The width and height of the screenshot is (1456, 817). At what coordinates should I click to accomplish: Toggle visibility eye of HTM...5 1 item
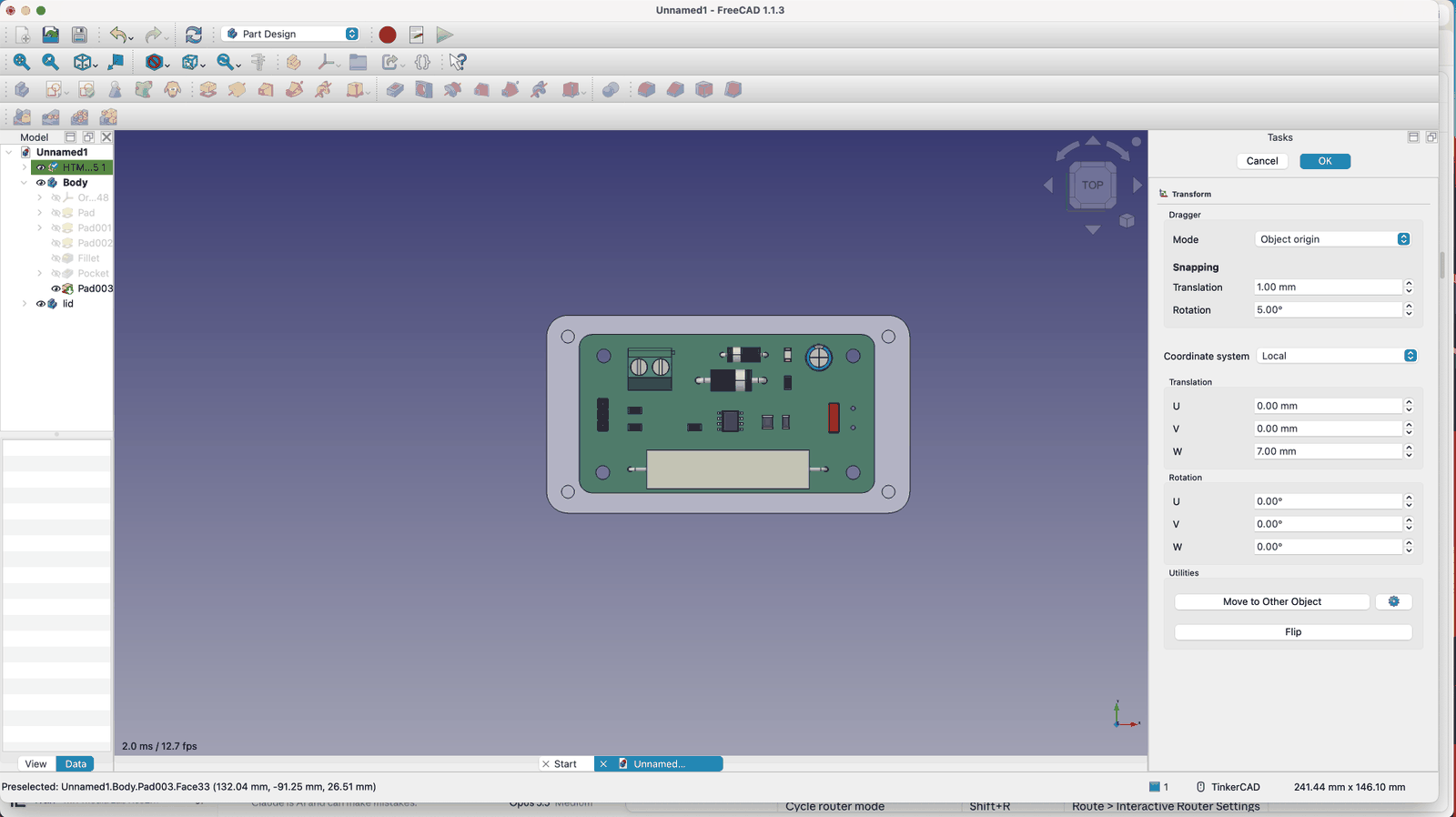pos(40,167)
